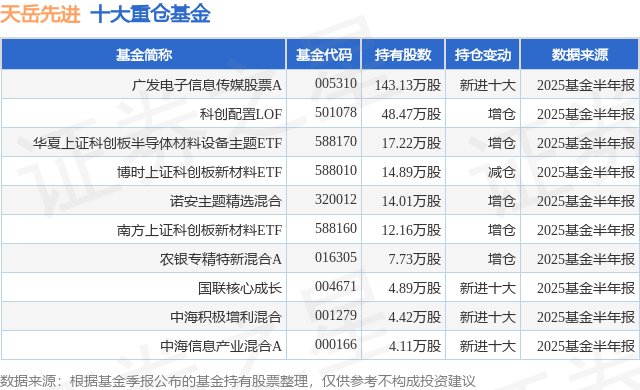This screenshot has width=640, height=390.
Task: Click the 基金简称 column header
Action: coord(144,55)
